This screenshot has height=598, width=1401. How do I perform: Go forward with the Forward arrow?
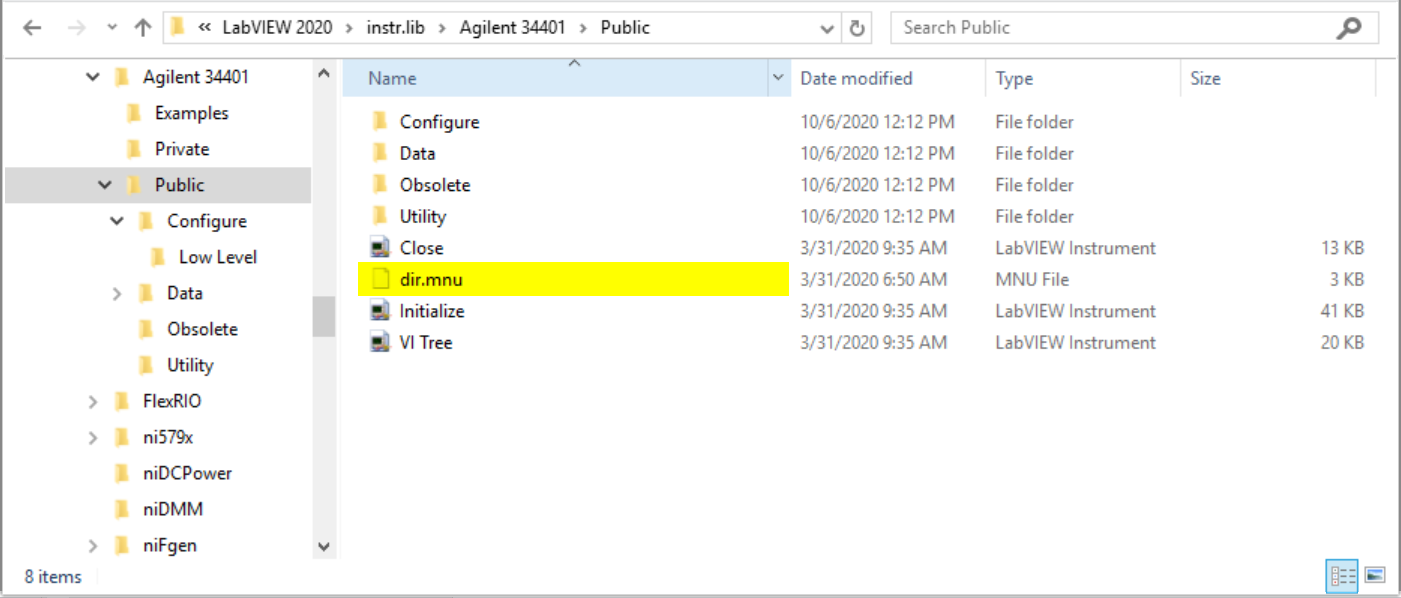pyautogui.click(x=77, y=28)
